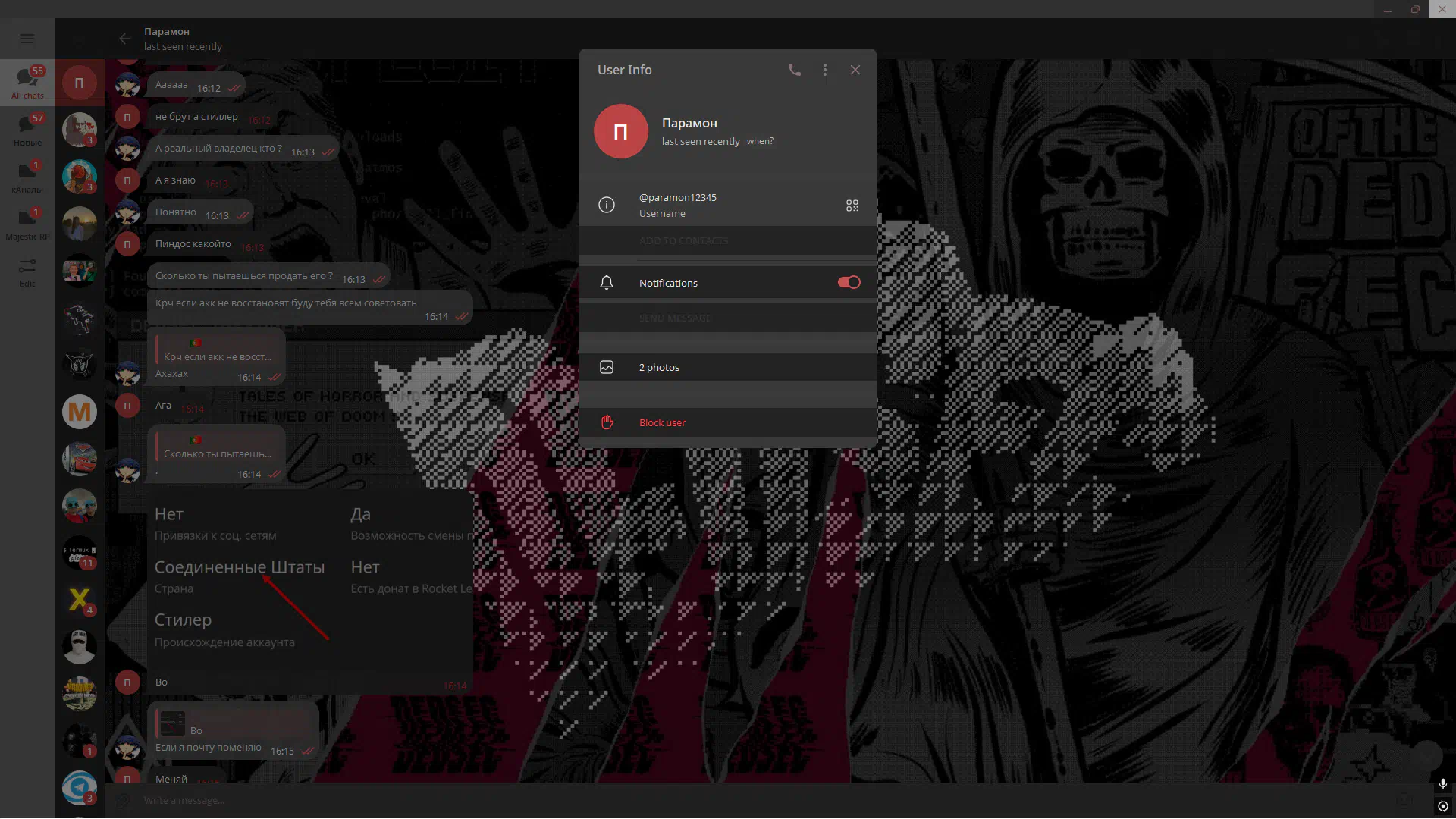Click the cars-themed chat avatar in list
The height and width of the screenshot is (819, 1456).
click(x=79, y=459)
